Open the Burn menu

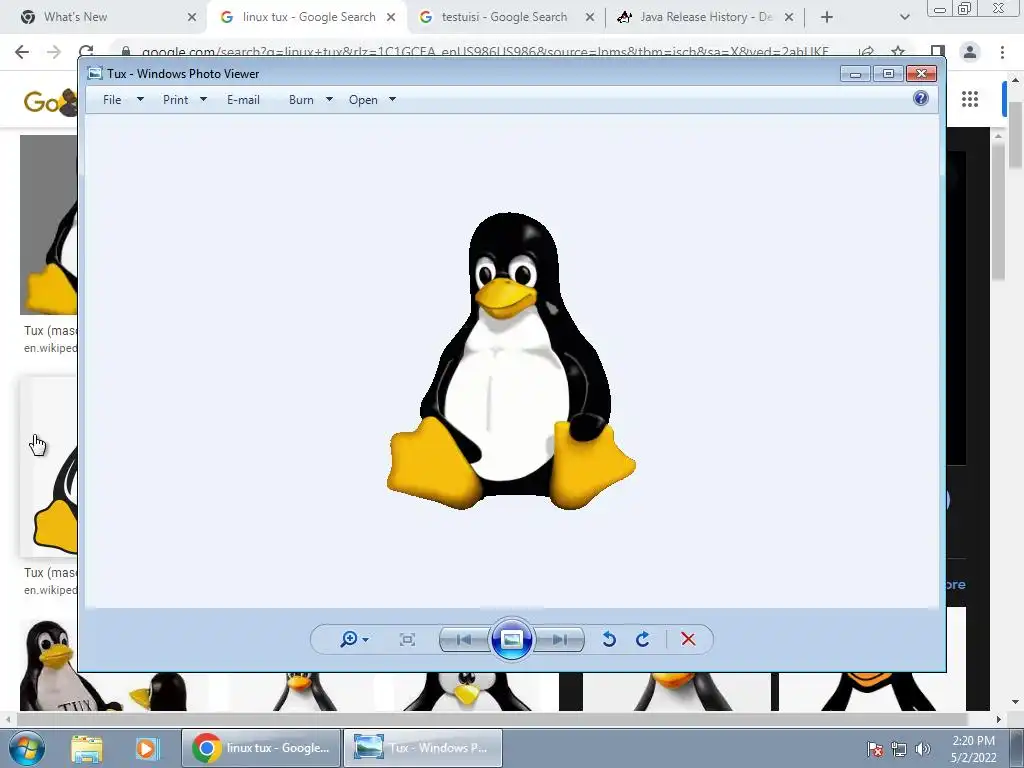[x=301, y=100]
